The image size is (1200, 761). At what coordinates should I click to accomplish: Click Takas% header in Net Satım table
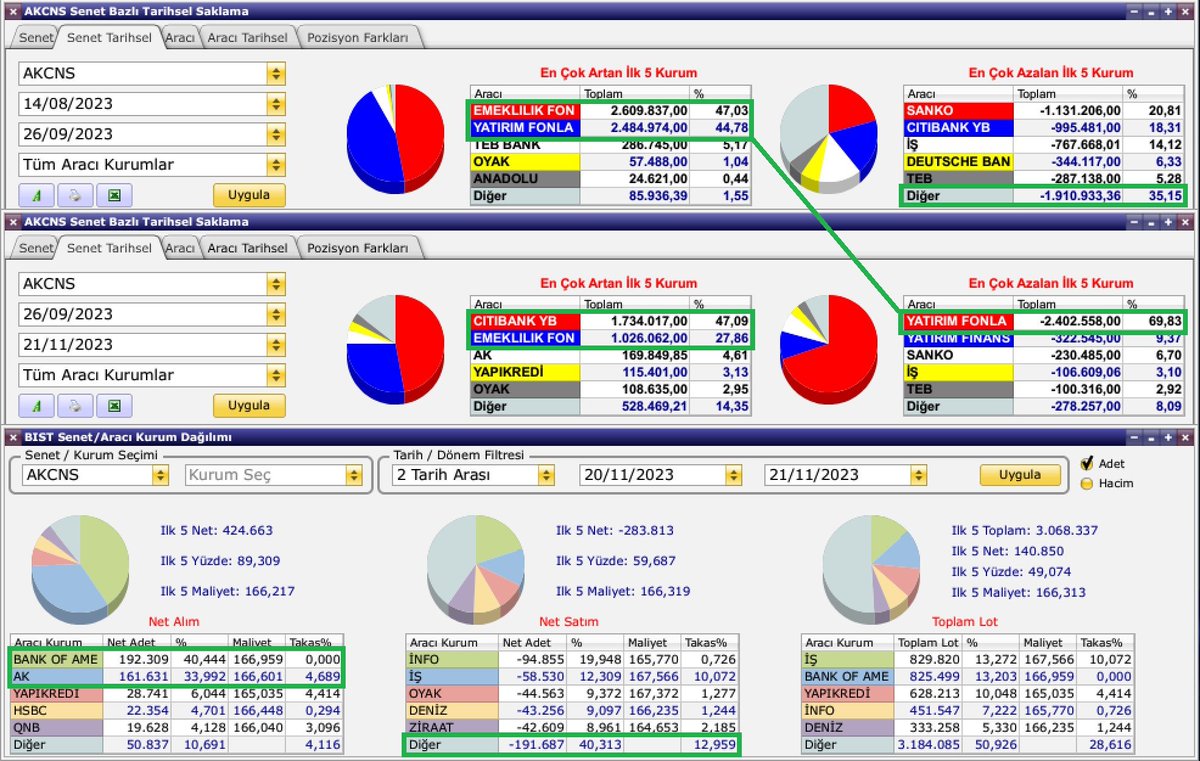(709, 643)
